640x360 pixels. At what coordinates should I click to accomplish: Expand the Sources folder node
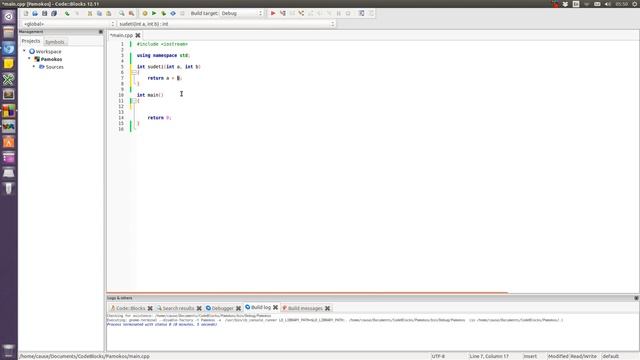coord(34,67)
